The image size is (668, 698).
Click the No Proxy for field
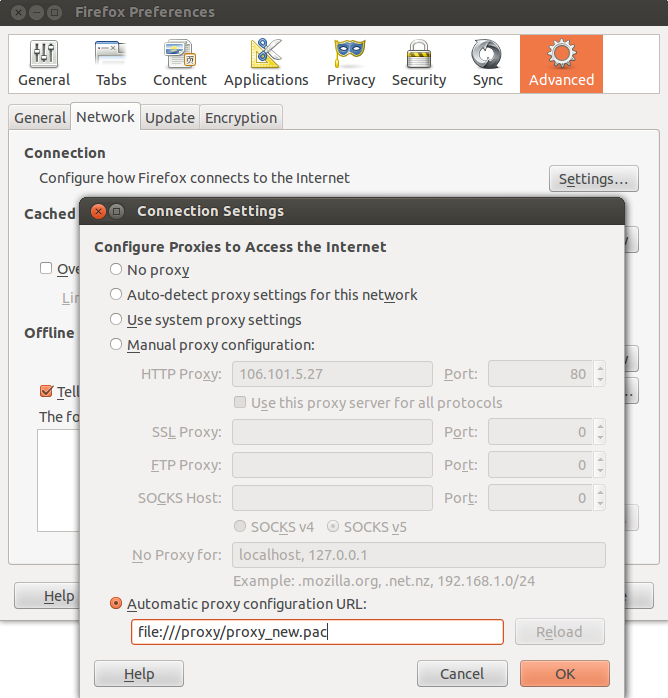[419, 555]
